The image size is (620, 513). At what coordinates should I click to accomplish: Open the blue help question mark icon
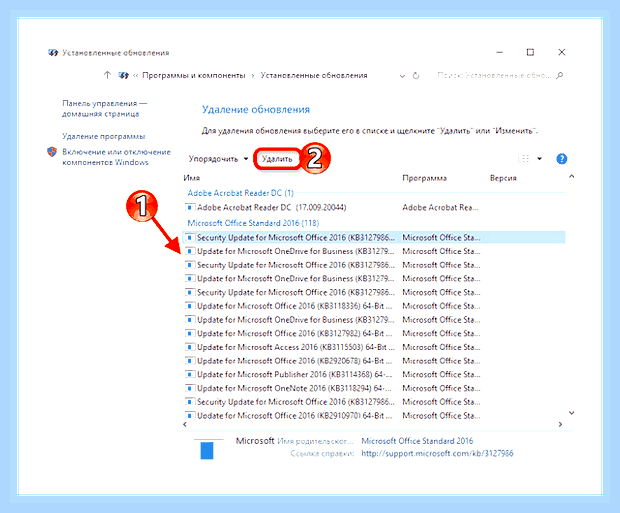click(x=561, y=159)
